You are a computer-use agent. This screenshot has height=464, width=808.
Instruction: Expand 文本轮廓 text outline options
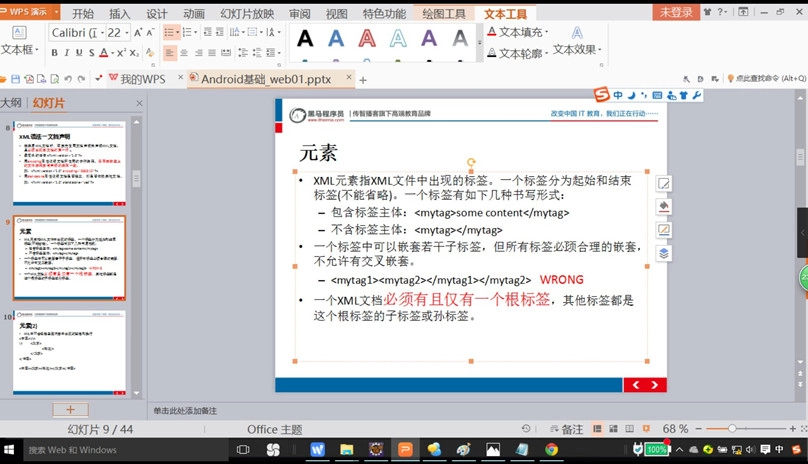pyautogui.click(x=518, y=53)
